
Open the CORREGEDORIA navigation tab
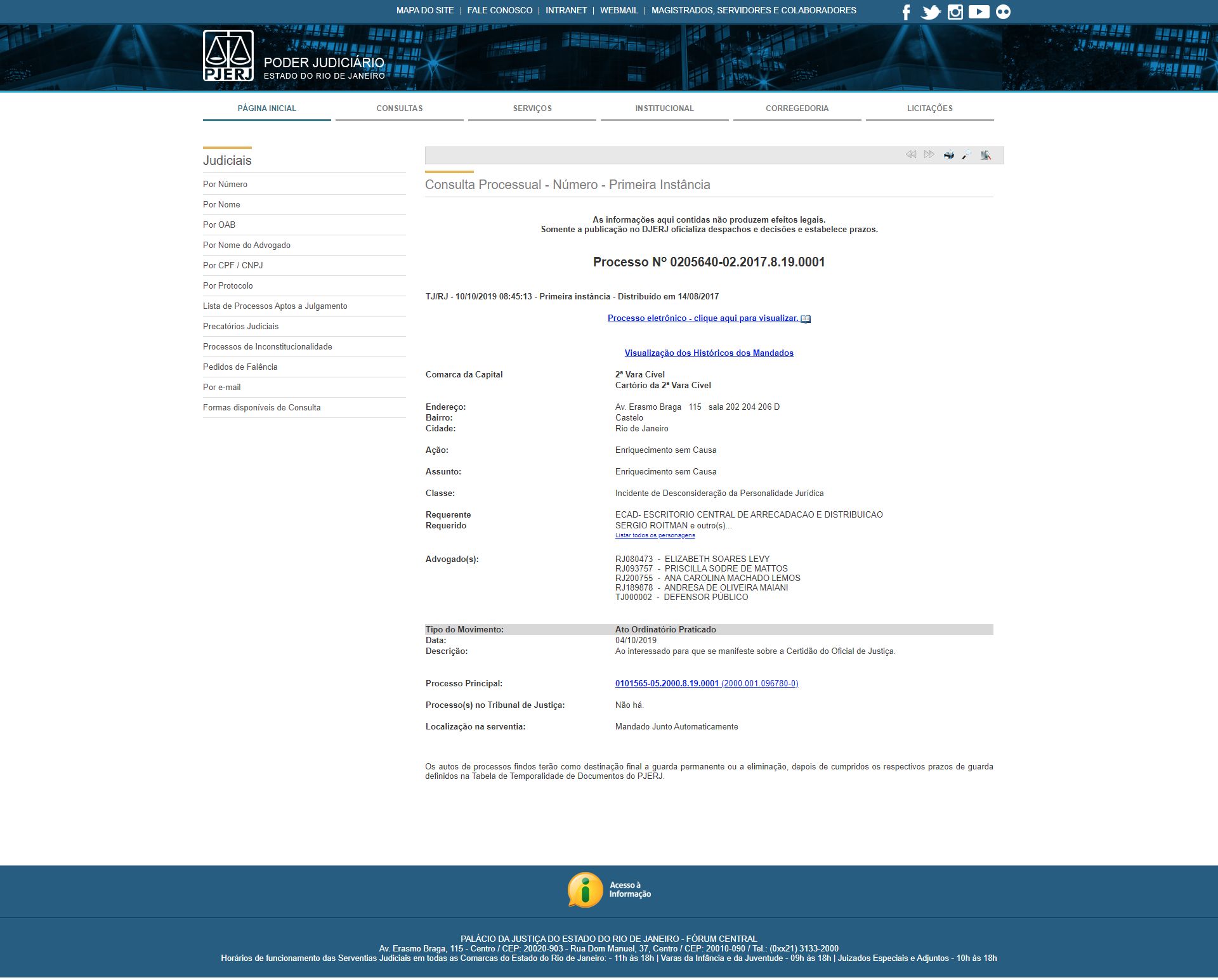tap(797, 108)
